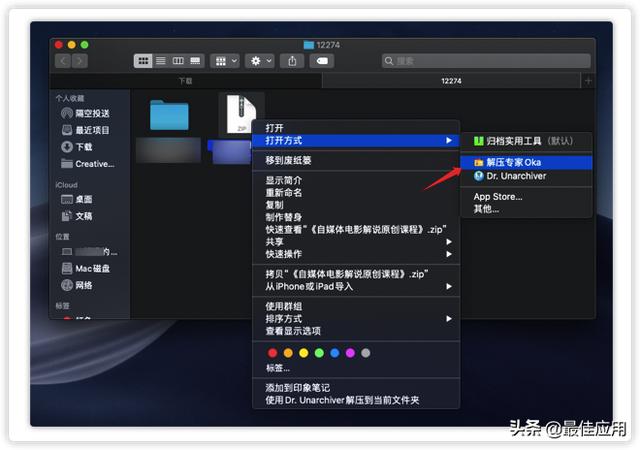Switch Finder to icon view

(x=143, y=61)
